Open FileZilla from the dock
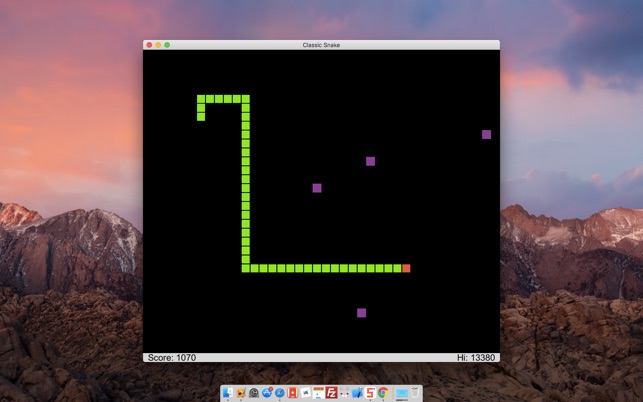643x402 pixels. click(x=331, y=393)
